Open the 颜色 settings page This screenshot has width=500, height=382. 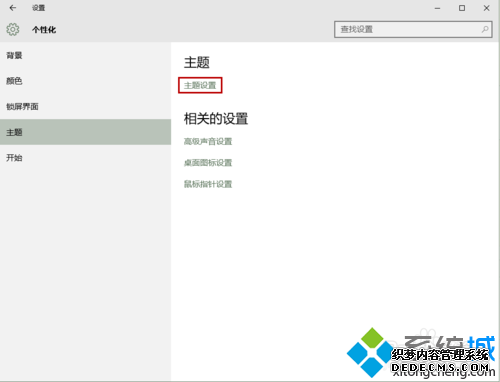[x=85, y=81]
